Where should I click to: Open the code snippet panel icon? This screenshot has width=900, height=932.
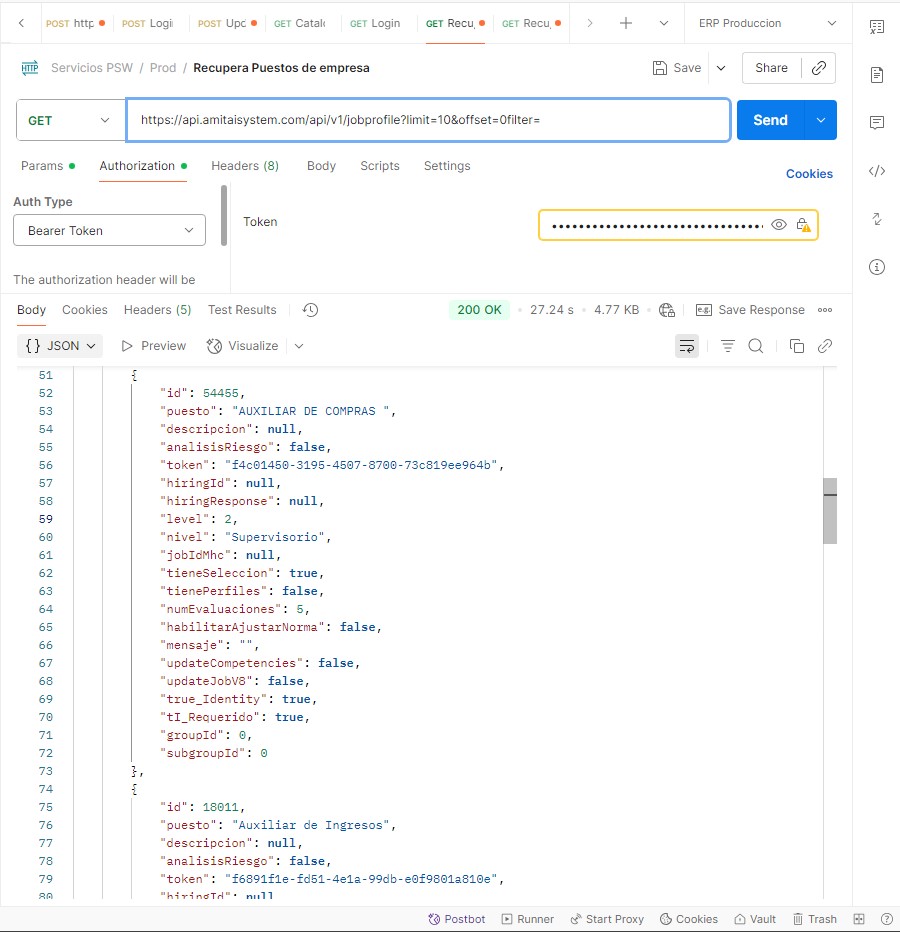(x=877, y=171)
